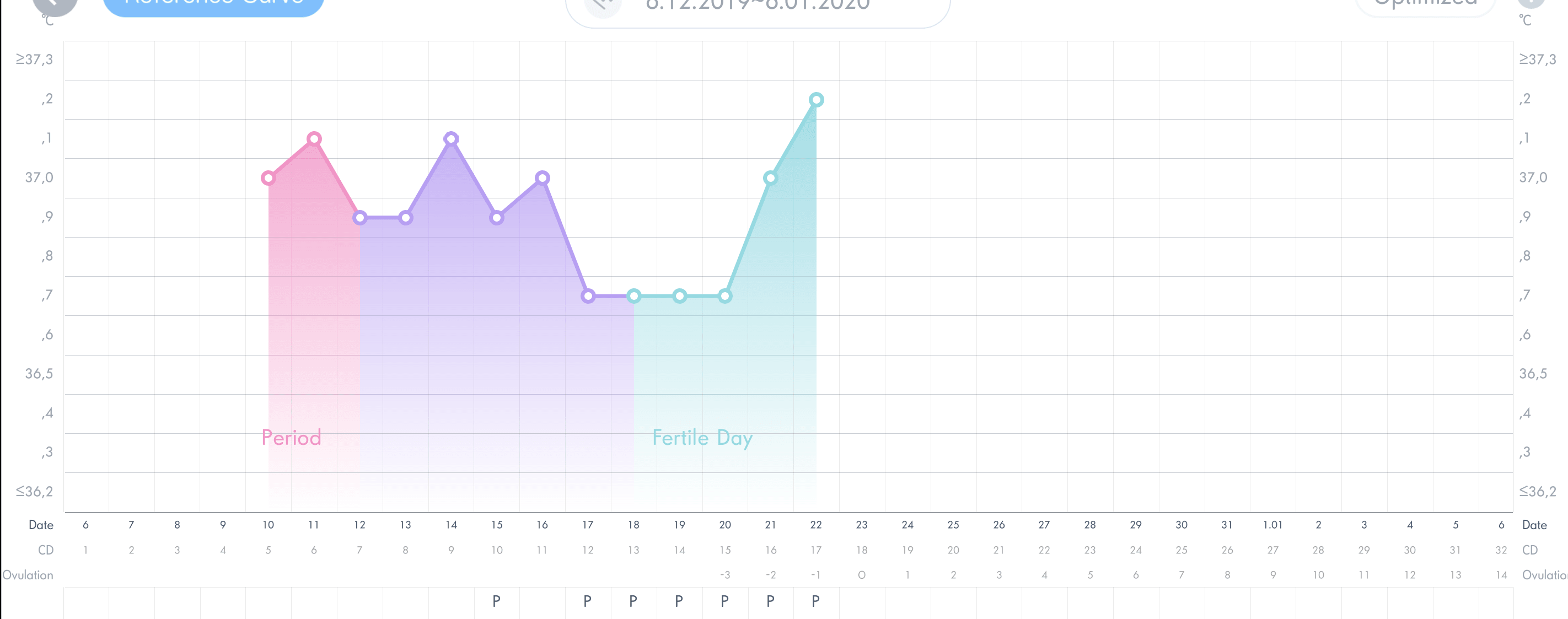Click the icon inside the date range pill
Image resolution: width=1568 pixels, height=619 pixels.
(x=603, y=6)
